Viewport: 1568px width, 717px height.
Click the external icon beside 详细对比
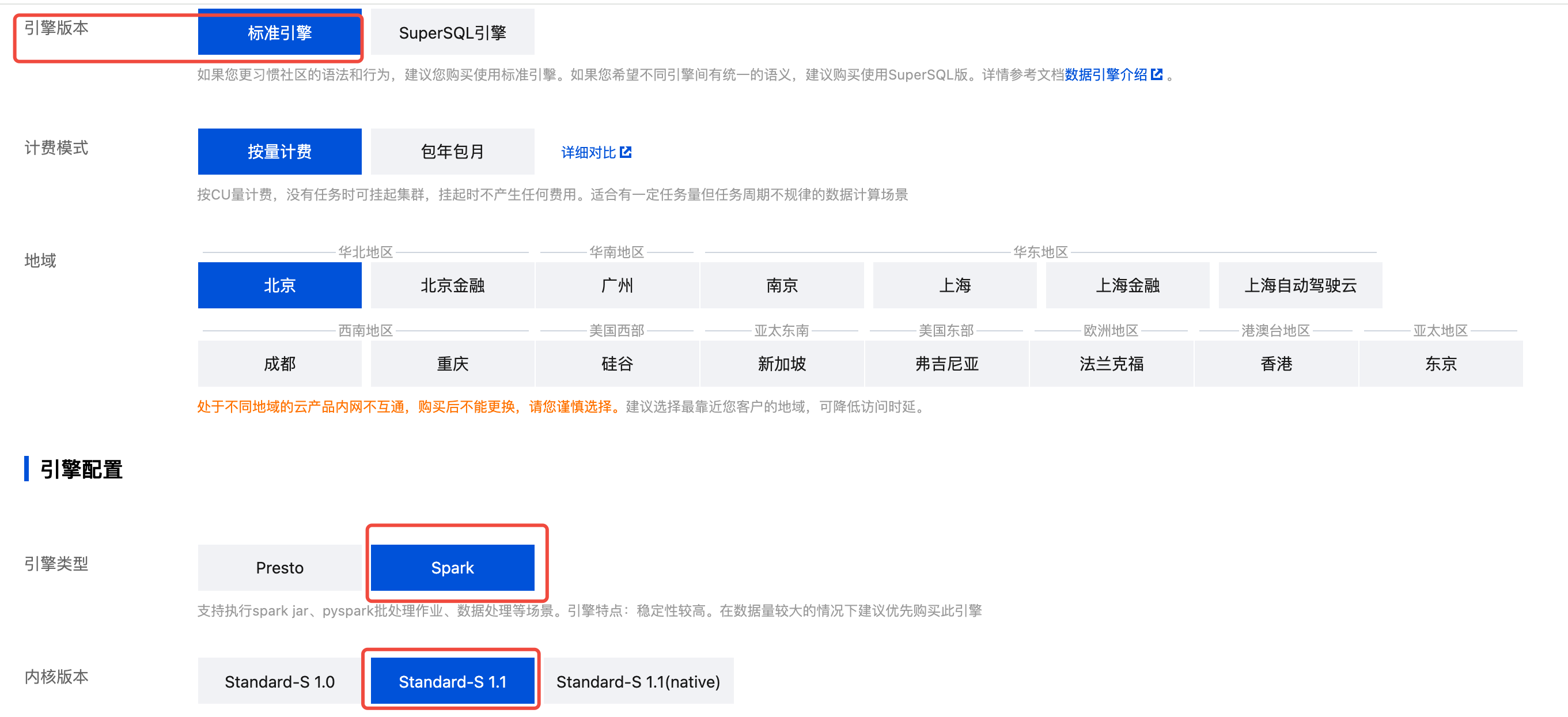625,152
